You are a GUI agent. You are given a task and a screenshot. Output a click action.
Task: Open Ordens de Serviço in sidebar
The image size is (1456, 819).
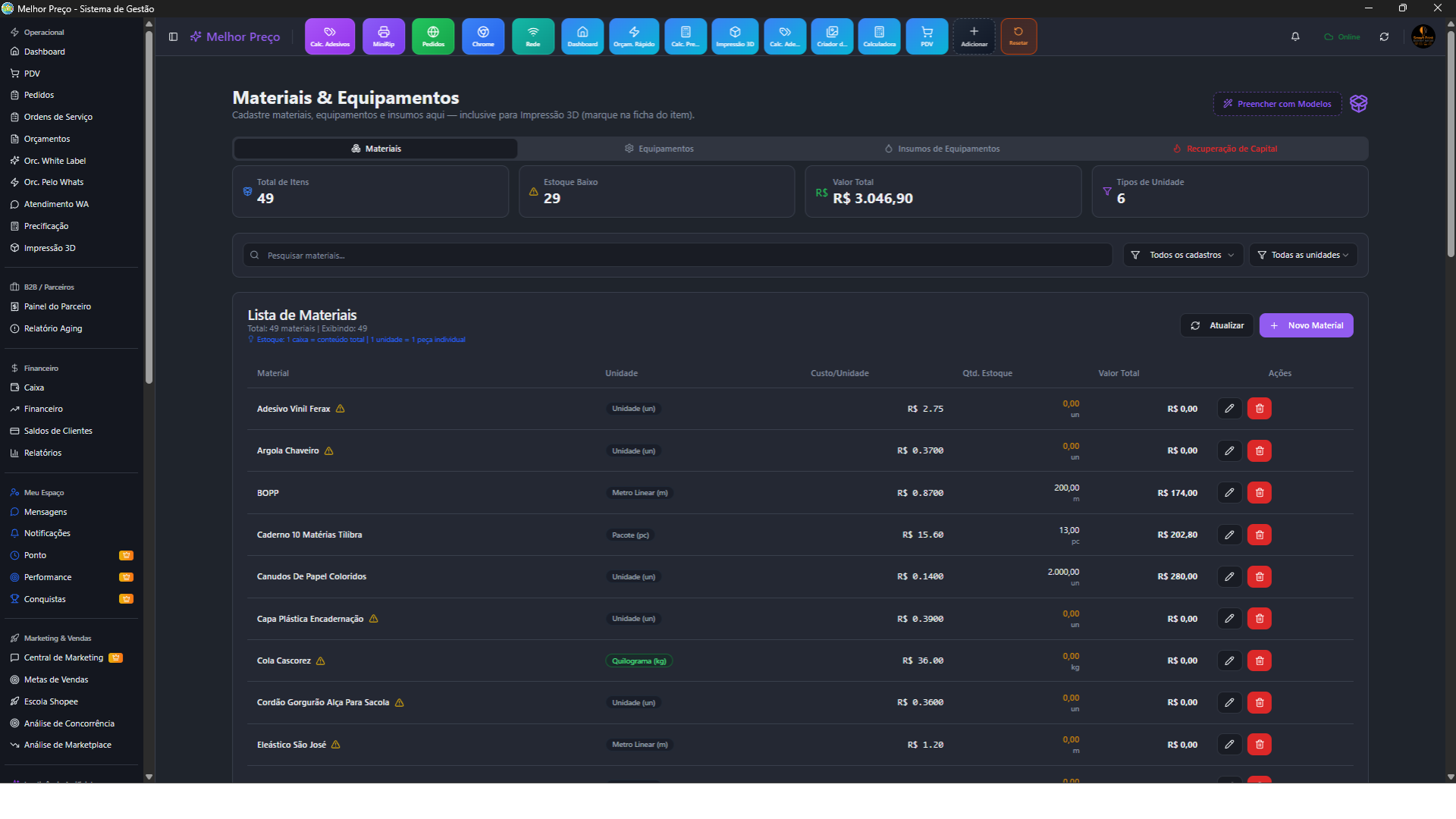click(x=58, y=117)
